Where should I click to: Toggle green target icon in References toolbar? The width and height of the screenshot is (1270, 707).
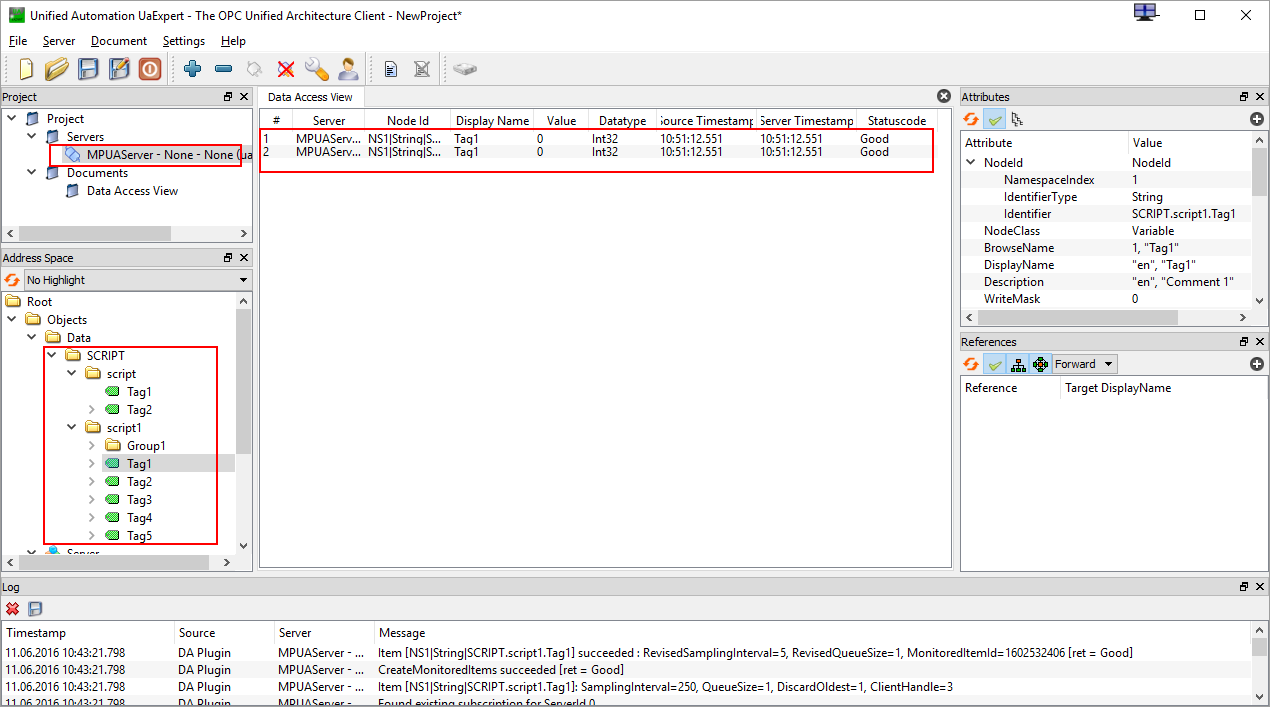pyautogui.click(x=1040, y=364)
